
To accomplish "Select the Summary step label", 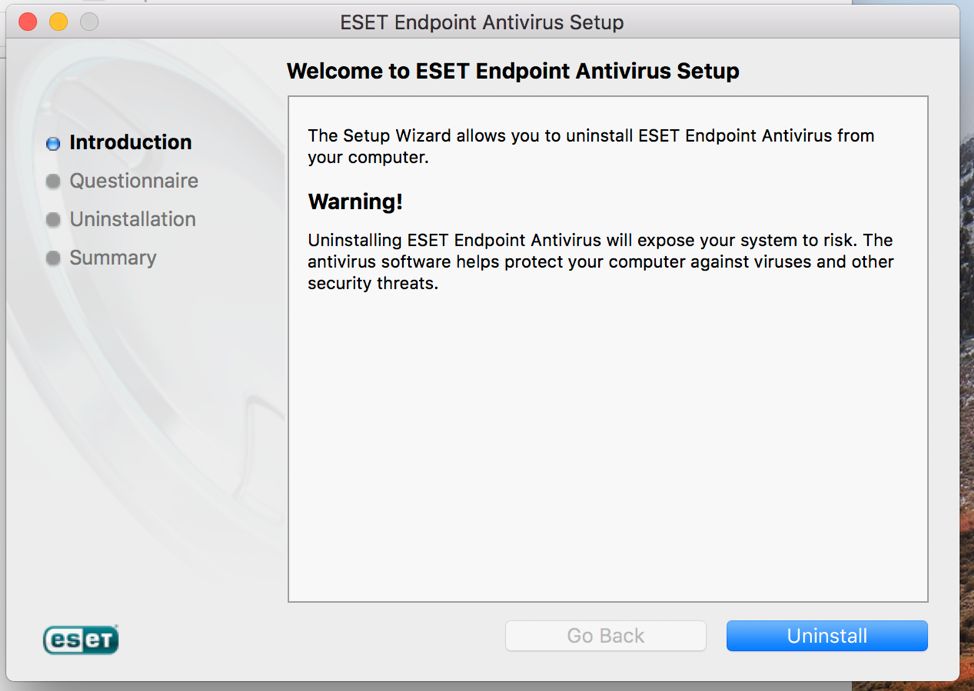I will pyautogui.click(x=113, y=258).
